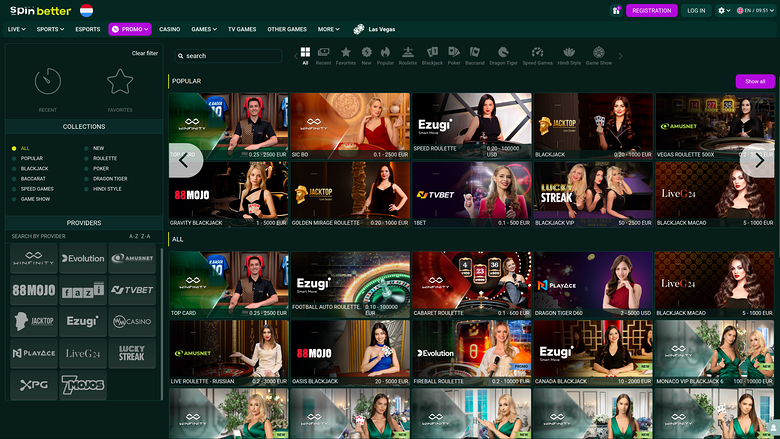Select the GAME SHOW collection option
This screenshot has height=439, width=780.
(31, 199)
